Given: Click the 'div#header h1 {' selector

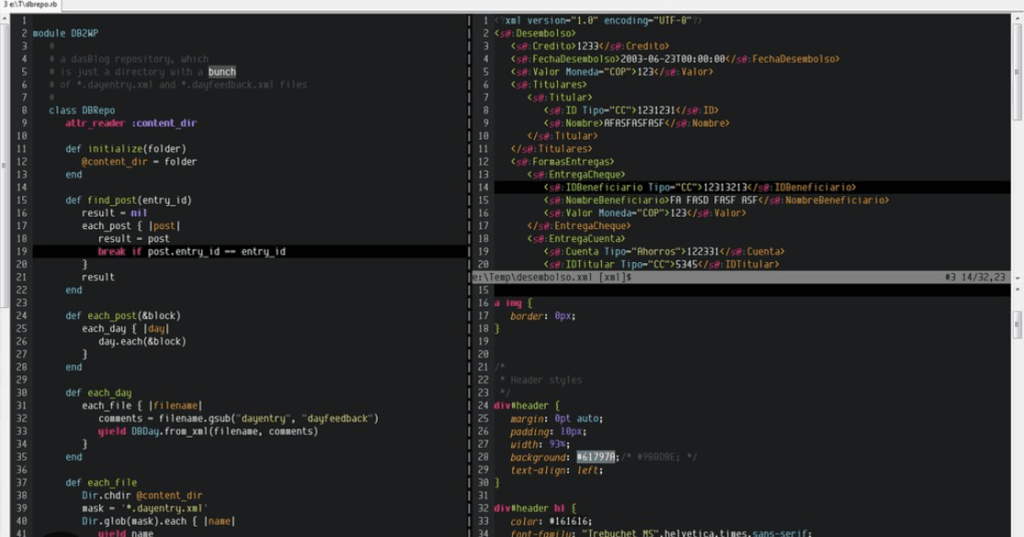Looking at the screenshot, I should coord(535,508).
